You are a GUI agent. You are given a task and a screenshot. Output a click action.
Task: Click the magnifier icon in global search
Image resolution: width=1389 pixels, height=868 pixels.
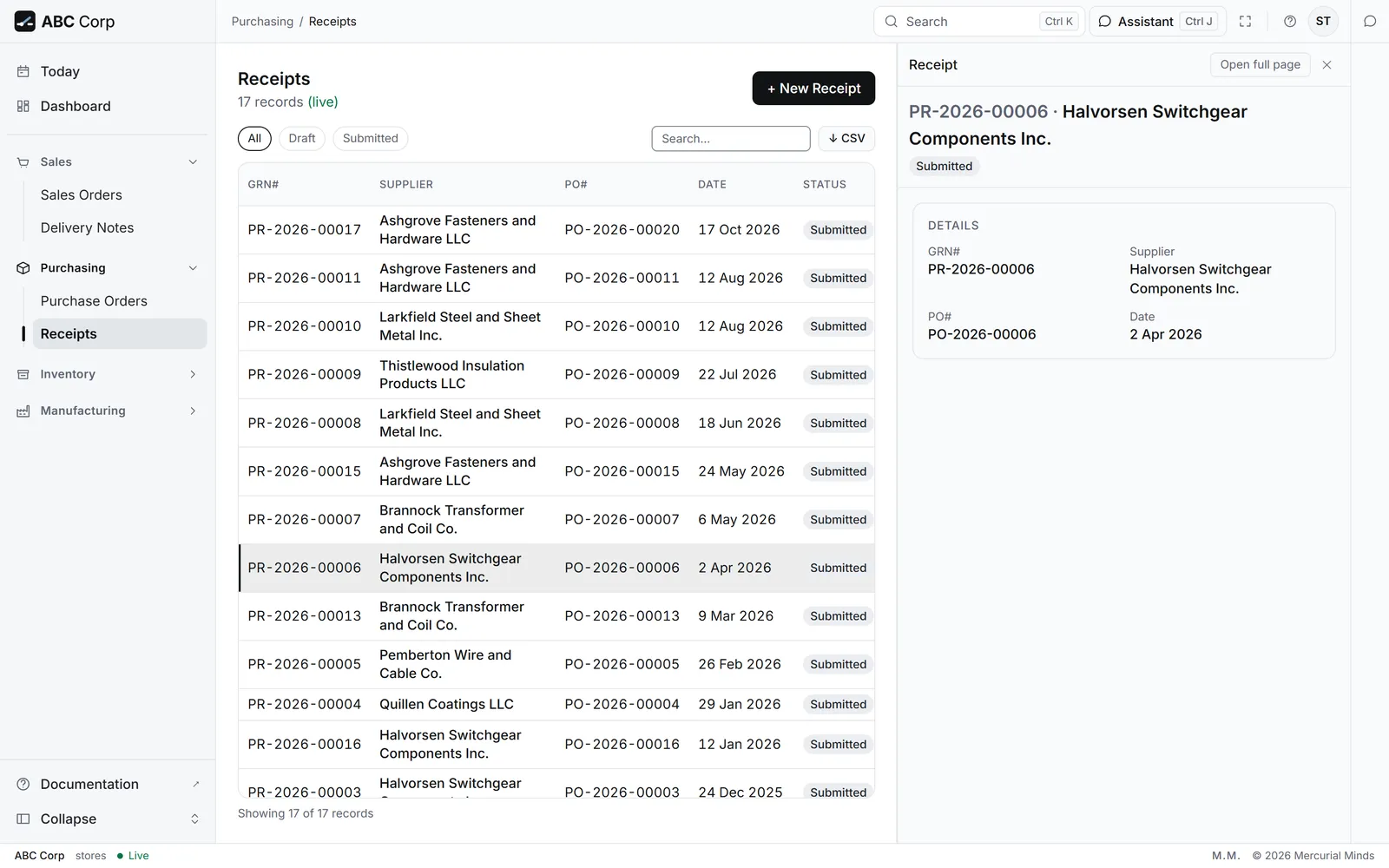point(892,22)
